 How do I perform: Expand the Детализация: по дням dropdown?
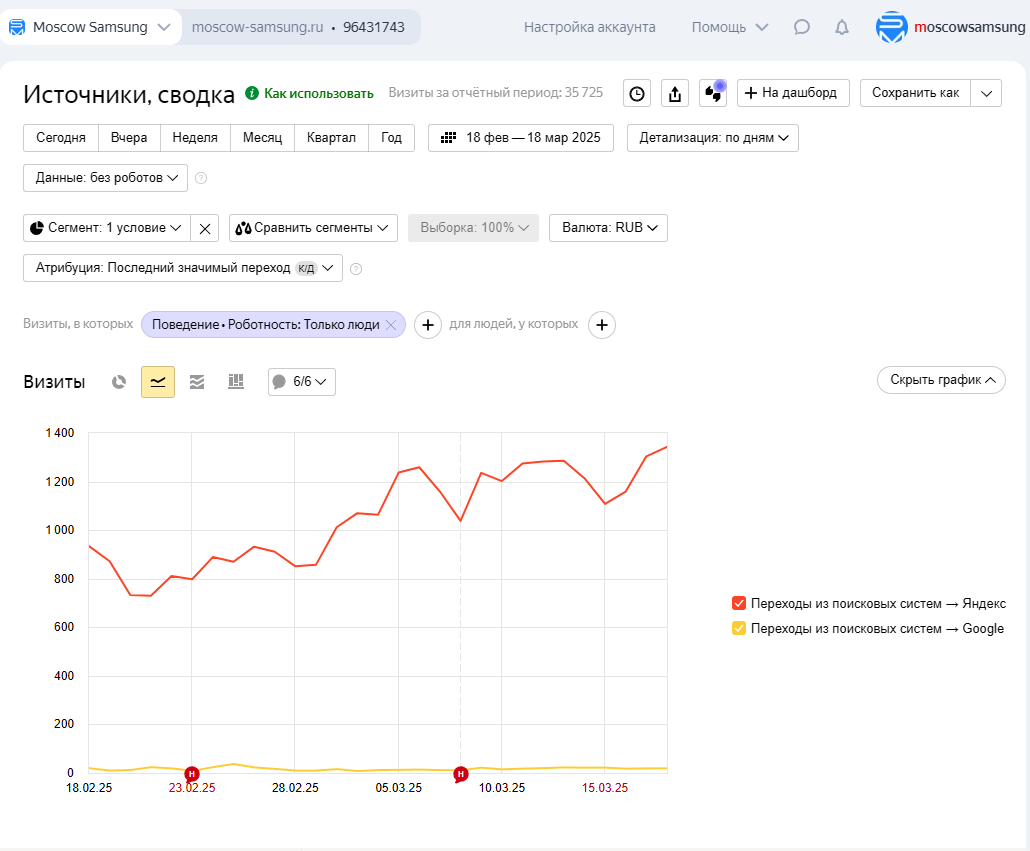point(713,138)
